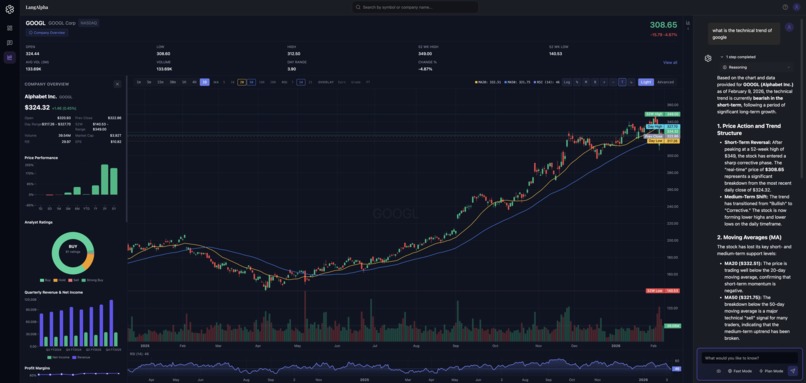This screenshot has width=806, height=383.
Task: Click the latest green volume bar label
Action: click(672, 326)
